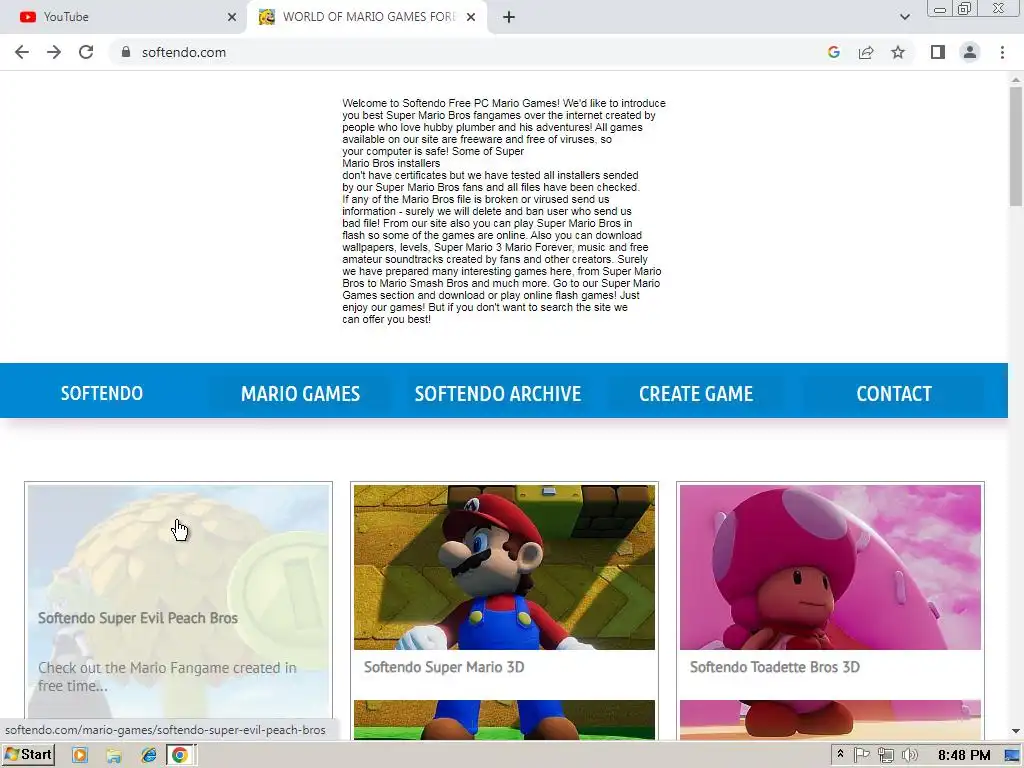1024x768 pixels.
Task: Show hidden system tray icons
Action: pos(840,755)
